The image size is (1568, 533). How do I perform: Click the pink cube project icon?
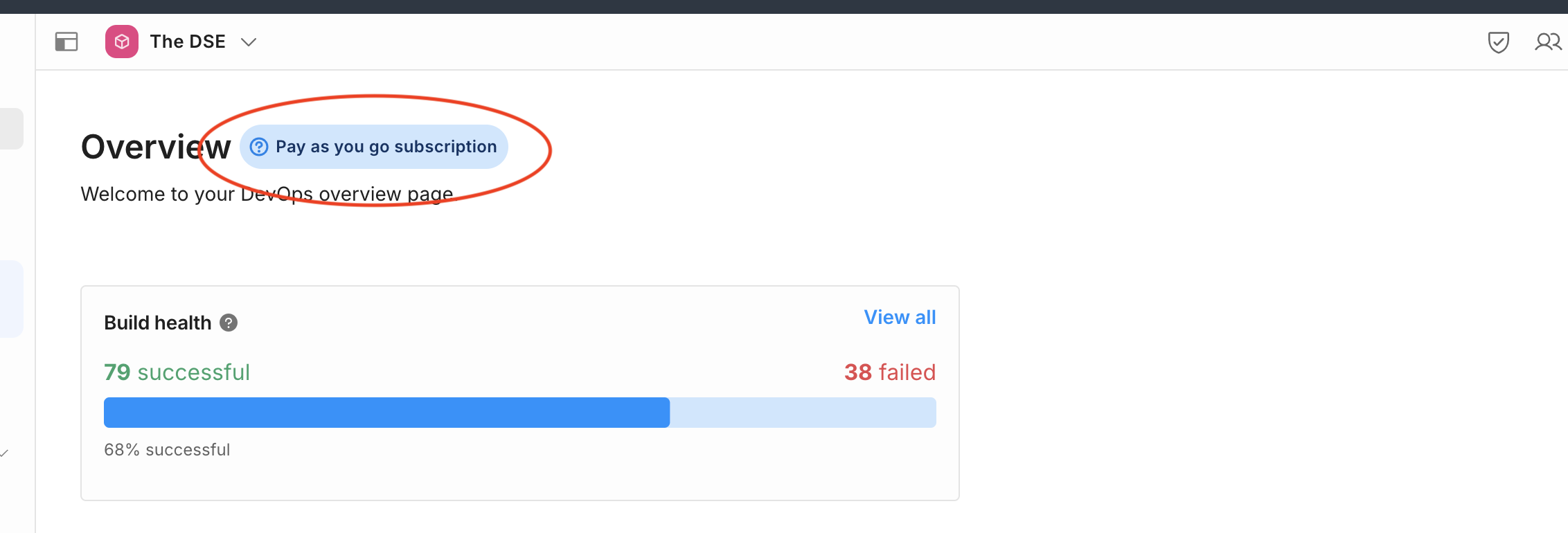[x=122, y=42]
